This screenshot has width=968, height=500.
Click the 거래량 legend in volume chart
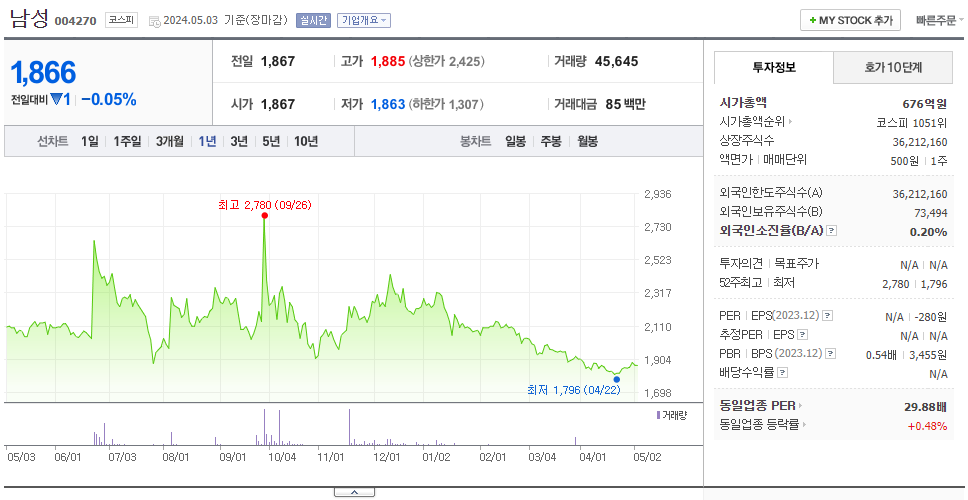[672, 415]
